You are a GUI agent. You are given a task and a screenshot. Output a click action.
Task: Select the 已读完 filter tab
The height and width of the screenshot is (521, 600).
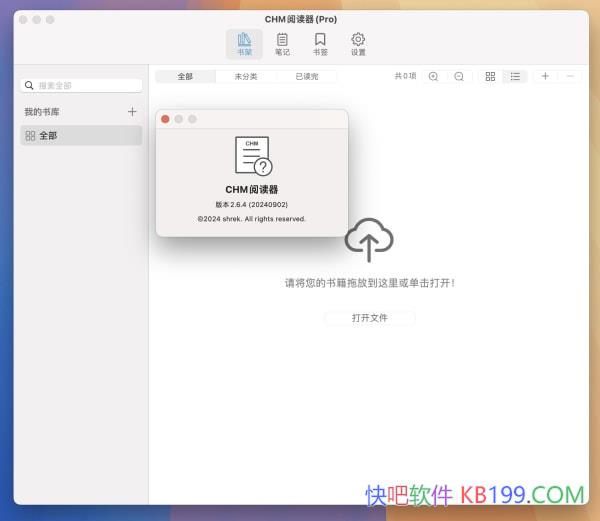tap(306, 76)
